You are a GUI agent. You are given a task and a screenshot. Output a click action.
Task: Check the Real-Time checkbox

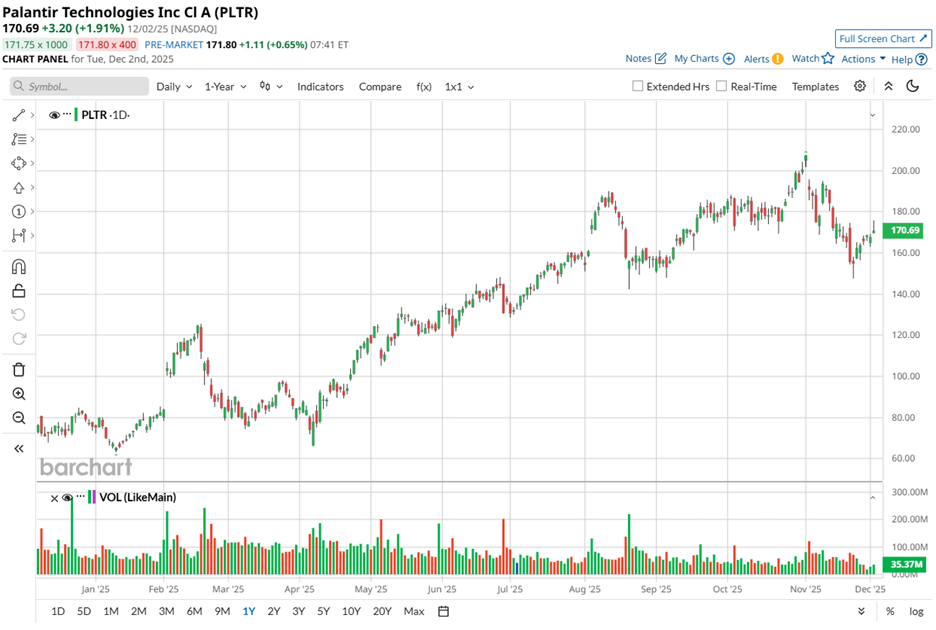tap(722, 87)
